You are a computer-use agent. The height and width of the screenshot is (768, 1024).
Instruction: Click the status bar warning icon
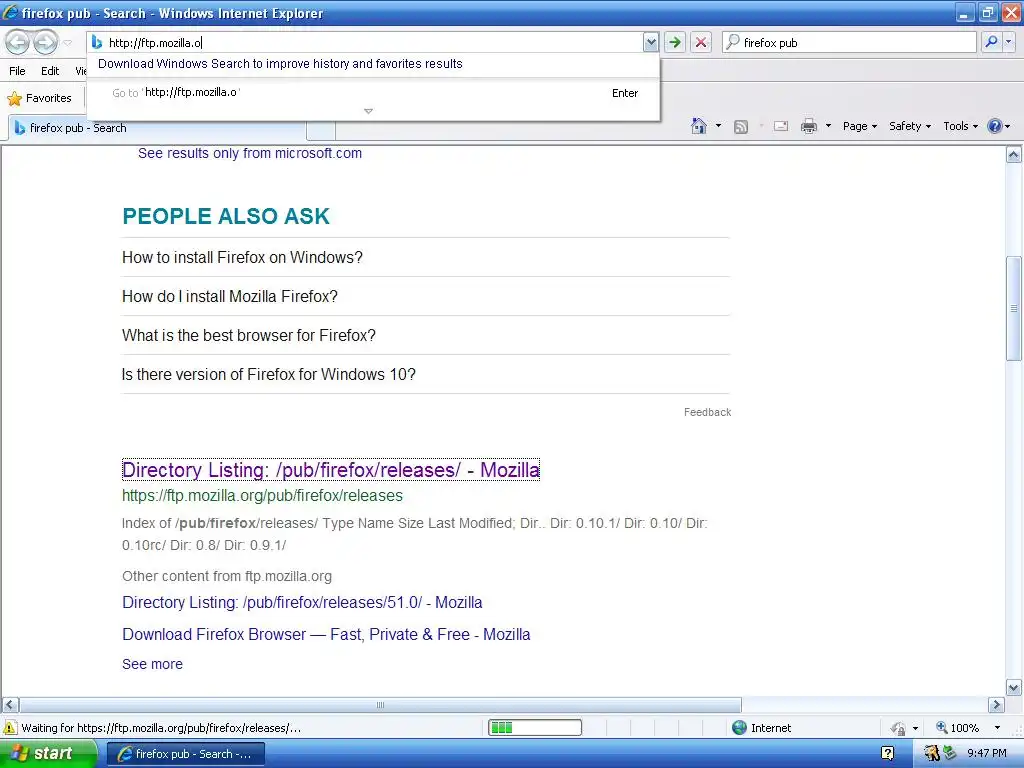pyautogui.click(x=10, y=728)
